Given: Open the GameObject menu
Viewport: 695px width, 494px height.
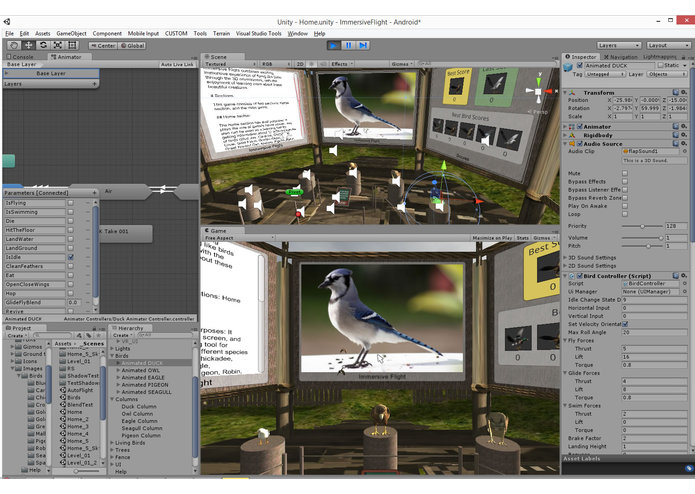Looking at the screenshot, I should 71,34.
